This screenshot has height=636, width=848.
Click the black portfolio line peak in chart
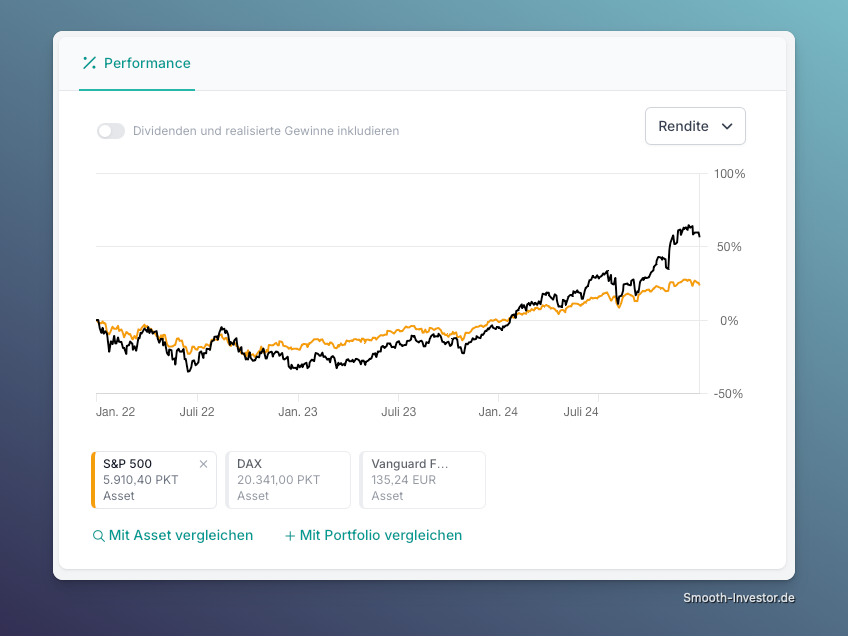(689, 227)
